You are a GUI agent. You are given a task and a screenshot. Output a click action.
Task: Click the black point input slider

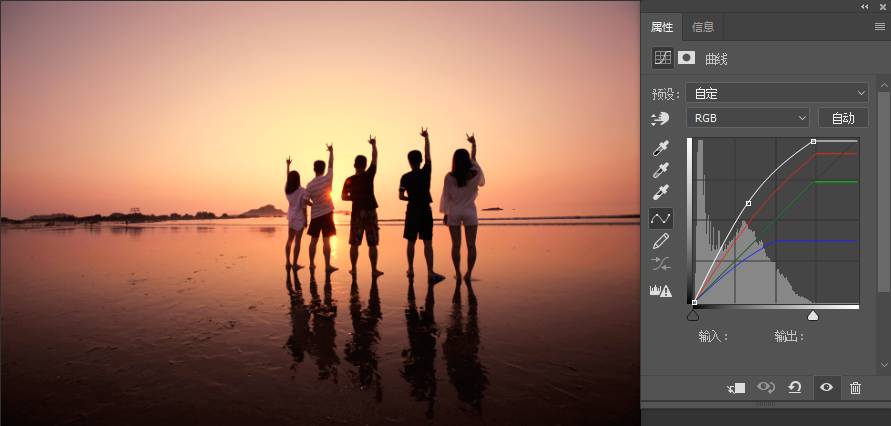[693, 315]
